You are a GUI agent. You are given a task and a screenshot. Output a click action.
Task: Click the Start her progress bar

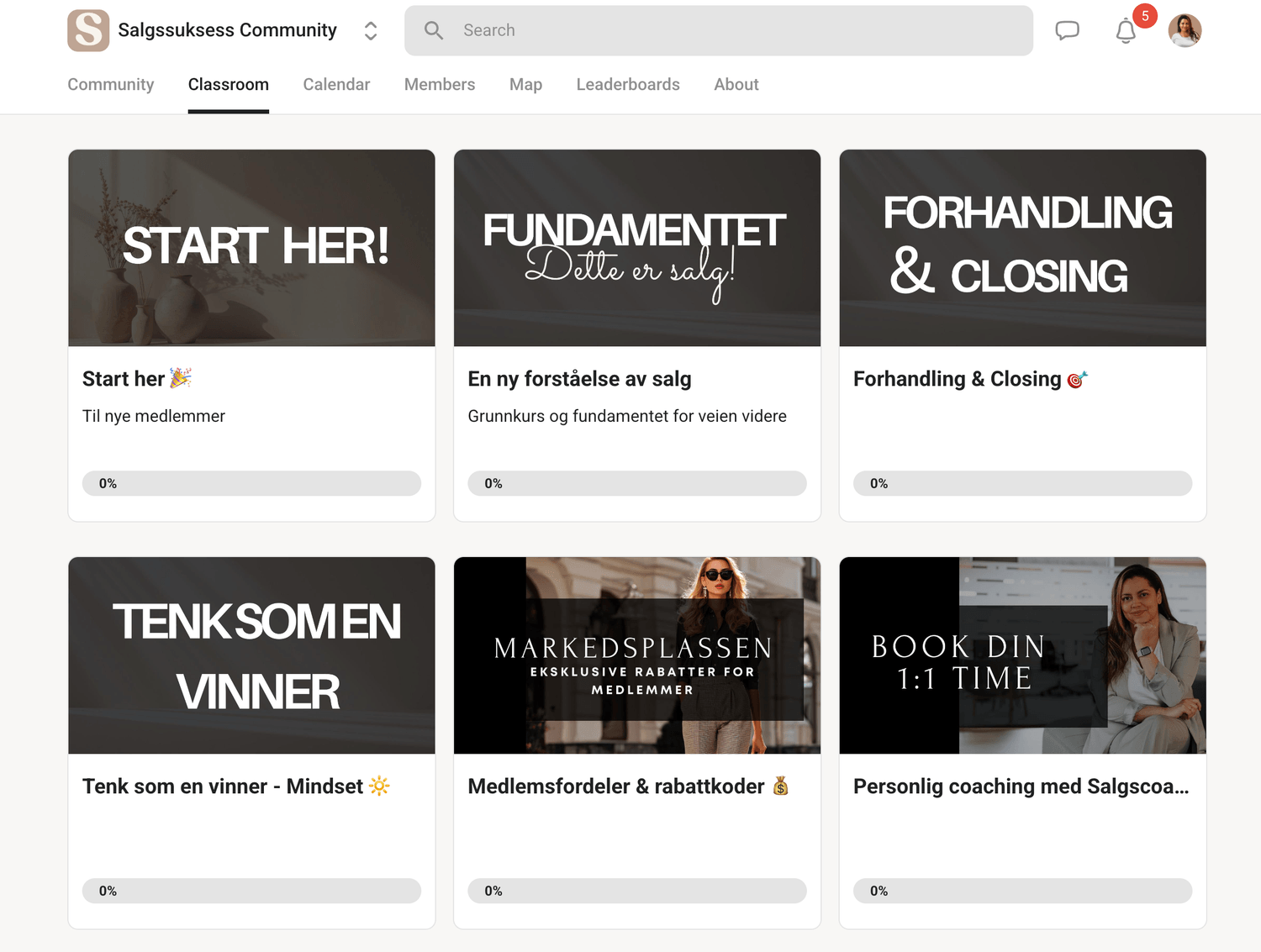251,483
